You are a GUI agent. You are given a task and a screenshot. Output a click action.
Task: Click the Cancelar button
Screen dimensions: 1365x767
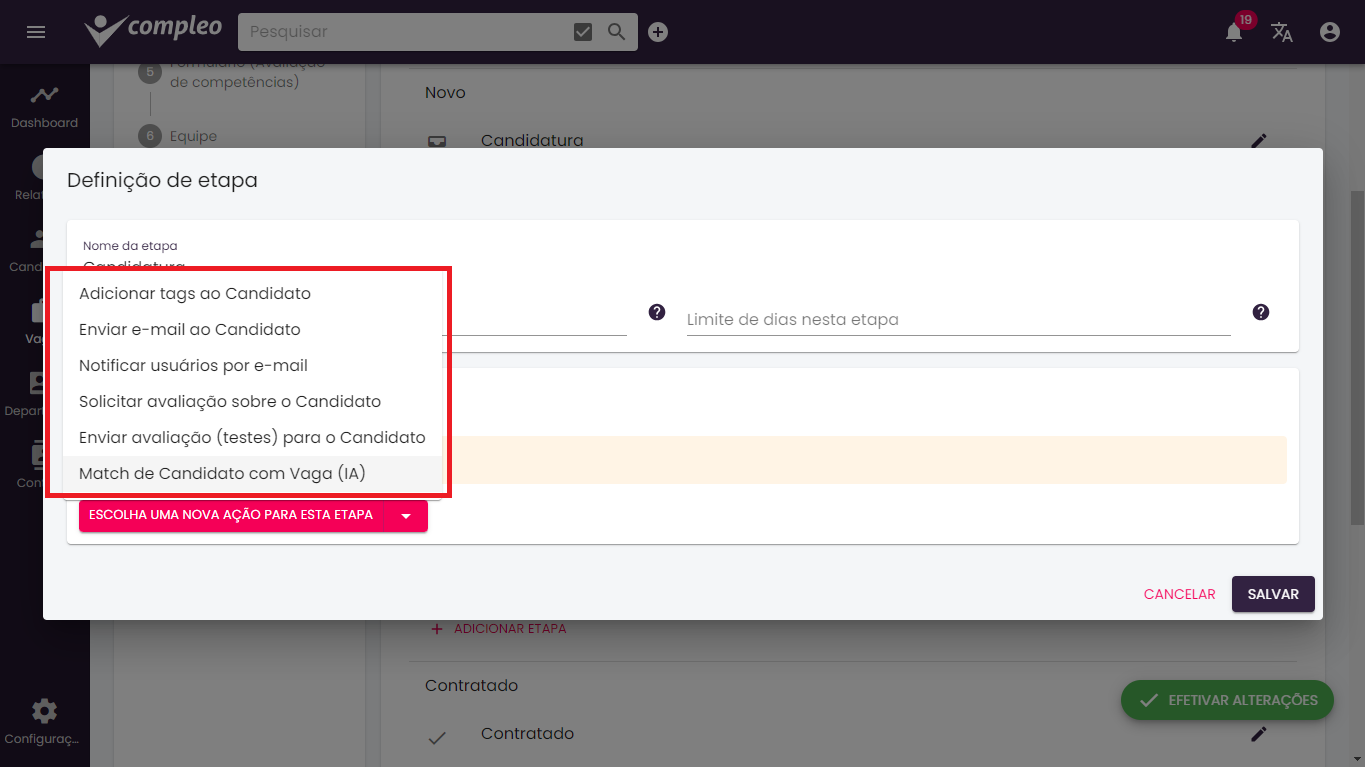[1180, 594]
